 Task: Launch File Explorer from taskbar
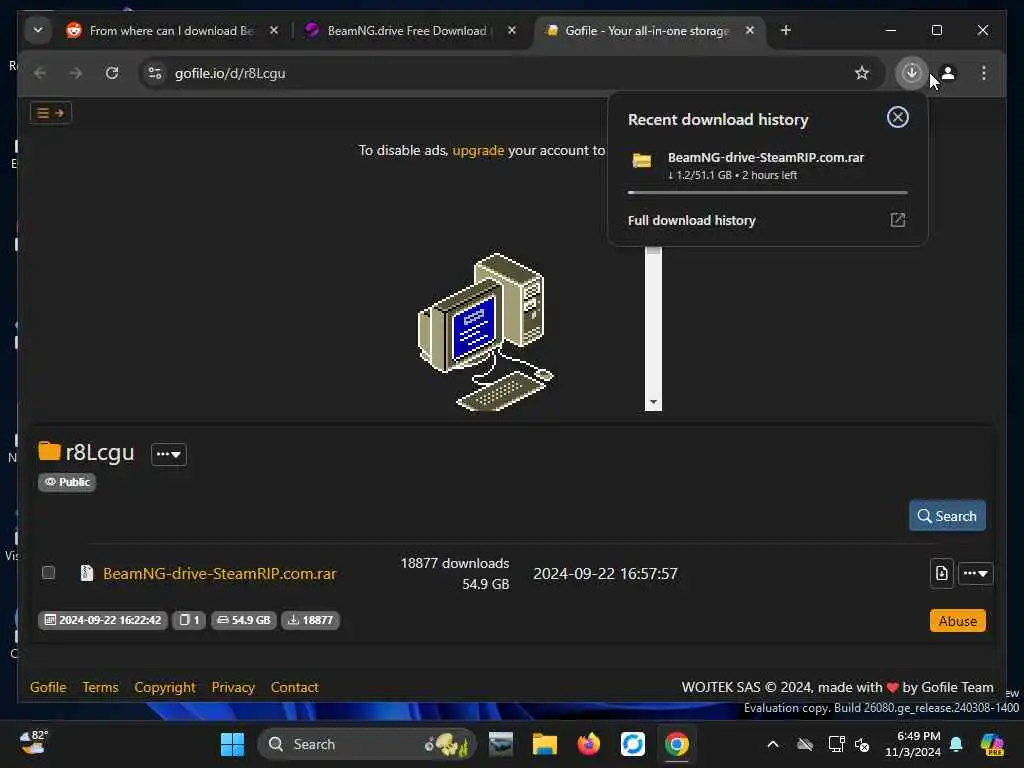pyautogui.click(x=544, y=744)
